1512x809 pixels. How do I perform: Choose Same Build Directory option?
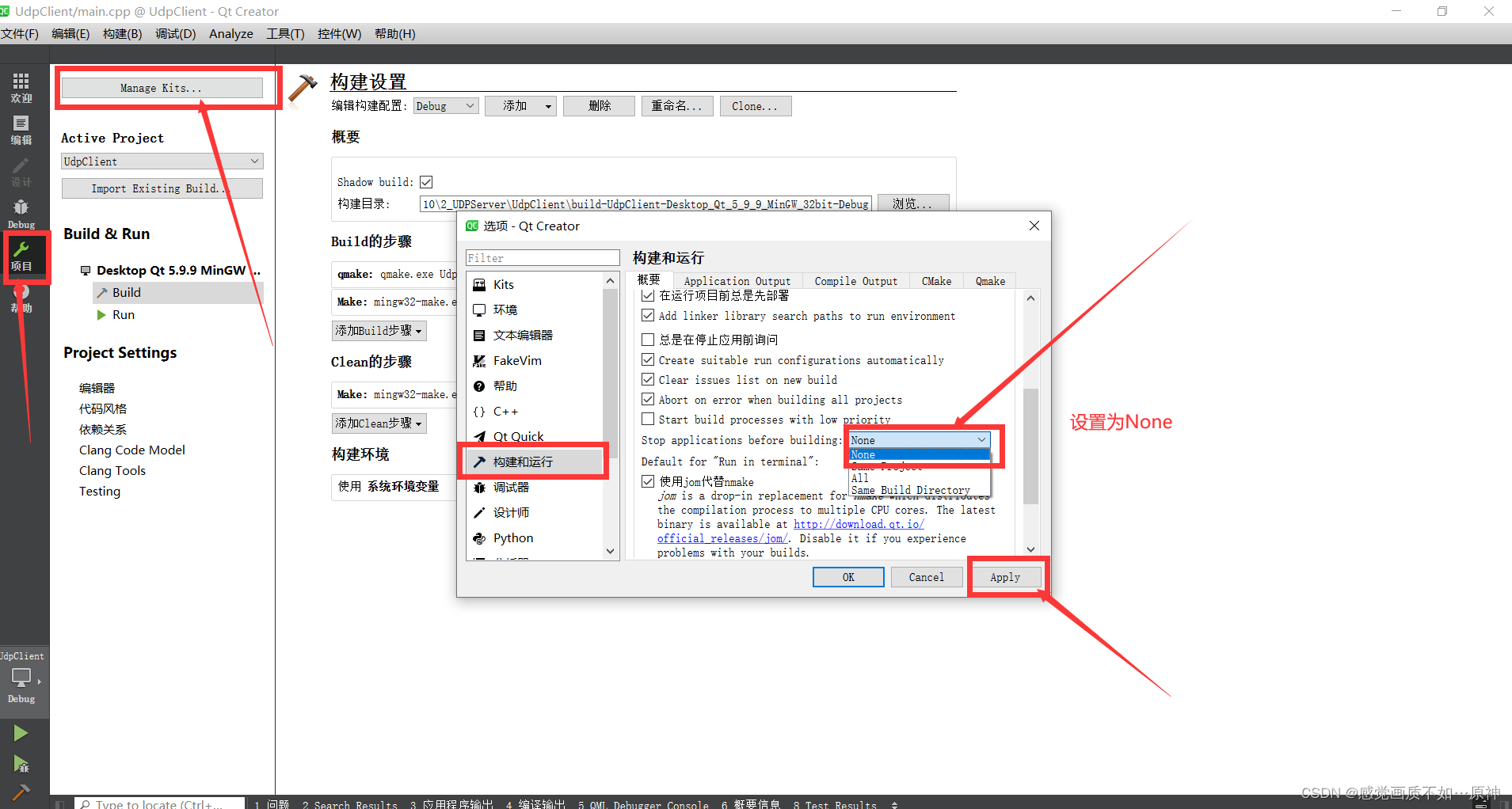(x=919, y=490)
